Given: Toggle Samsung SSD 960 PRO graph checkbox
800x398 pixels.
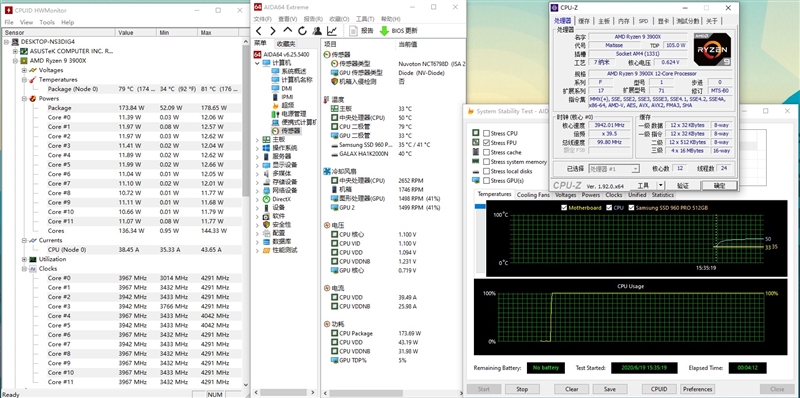Looking at the screenshot, I should coord(632,208).
